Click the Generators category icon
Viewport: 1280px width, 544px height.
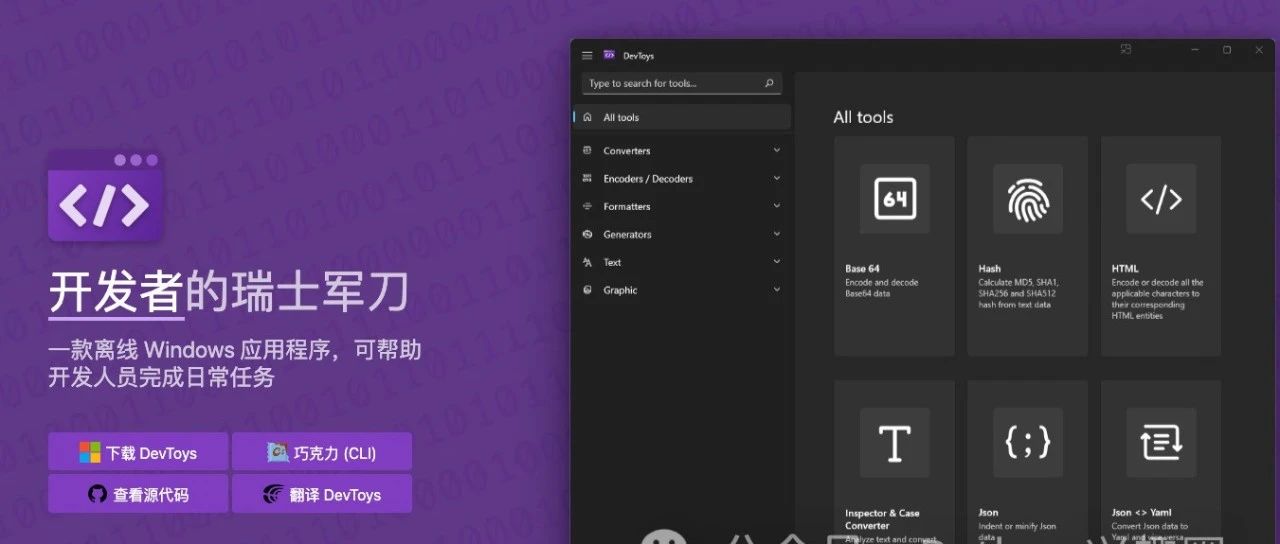586,234
